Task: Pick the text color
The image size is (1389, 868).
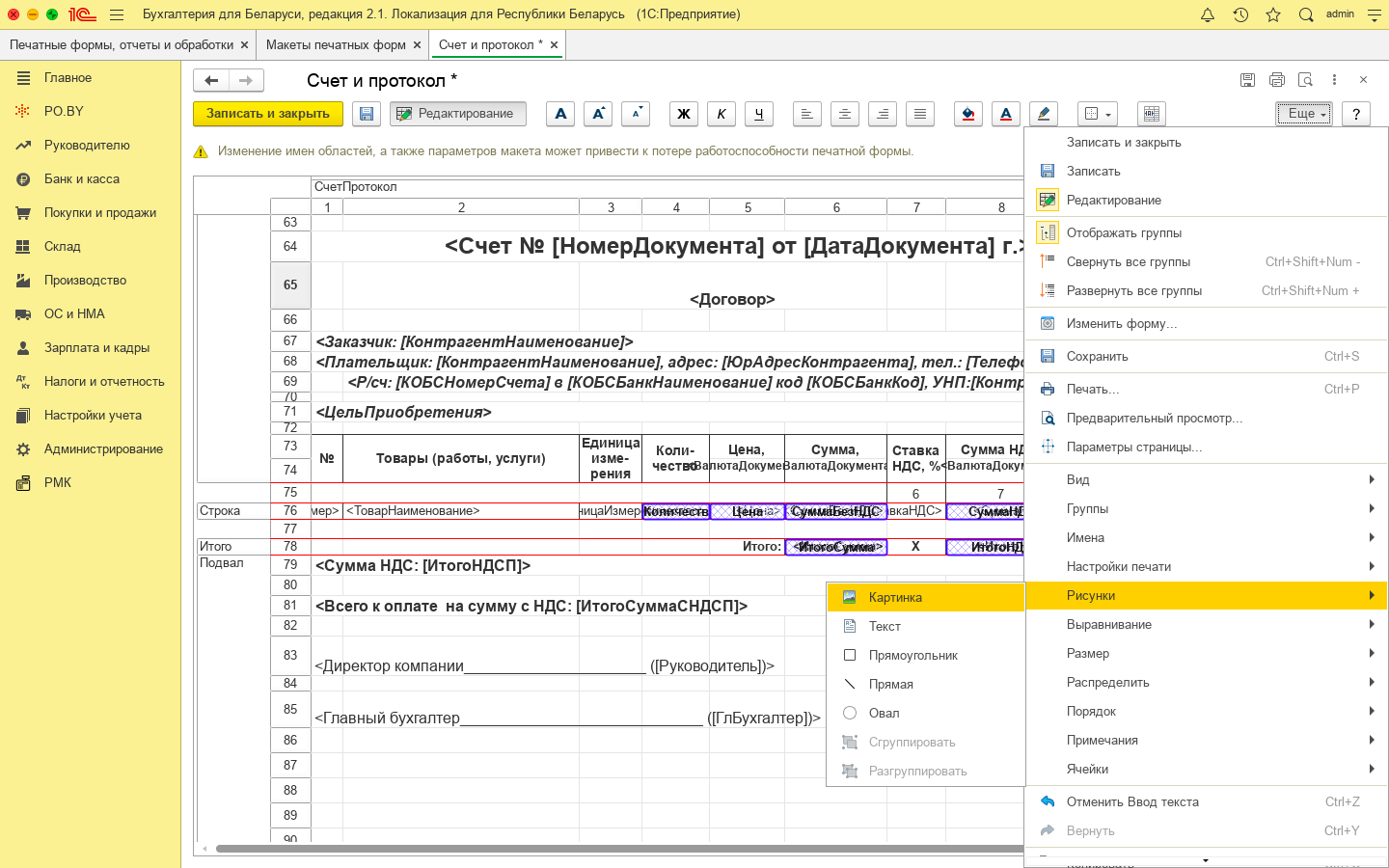Action: pyautogui.click(x=1006, y=114)
